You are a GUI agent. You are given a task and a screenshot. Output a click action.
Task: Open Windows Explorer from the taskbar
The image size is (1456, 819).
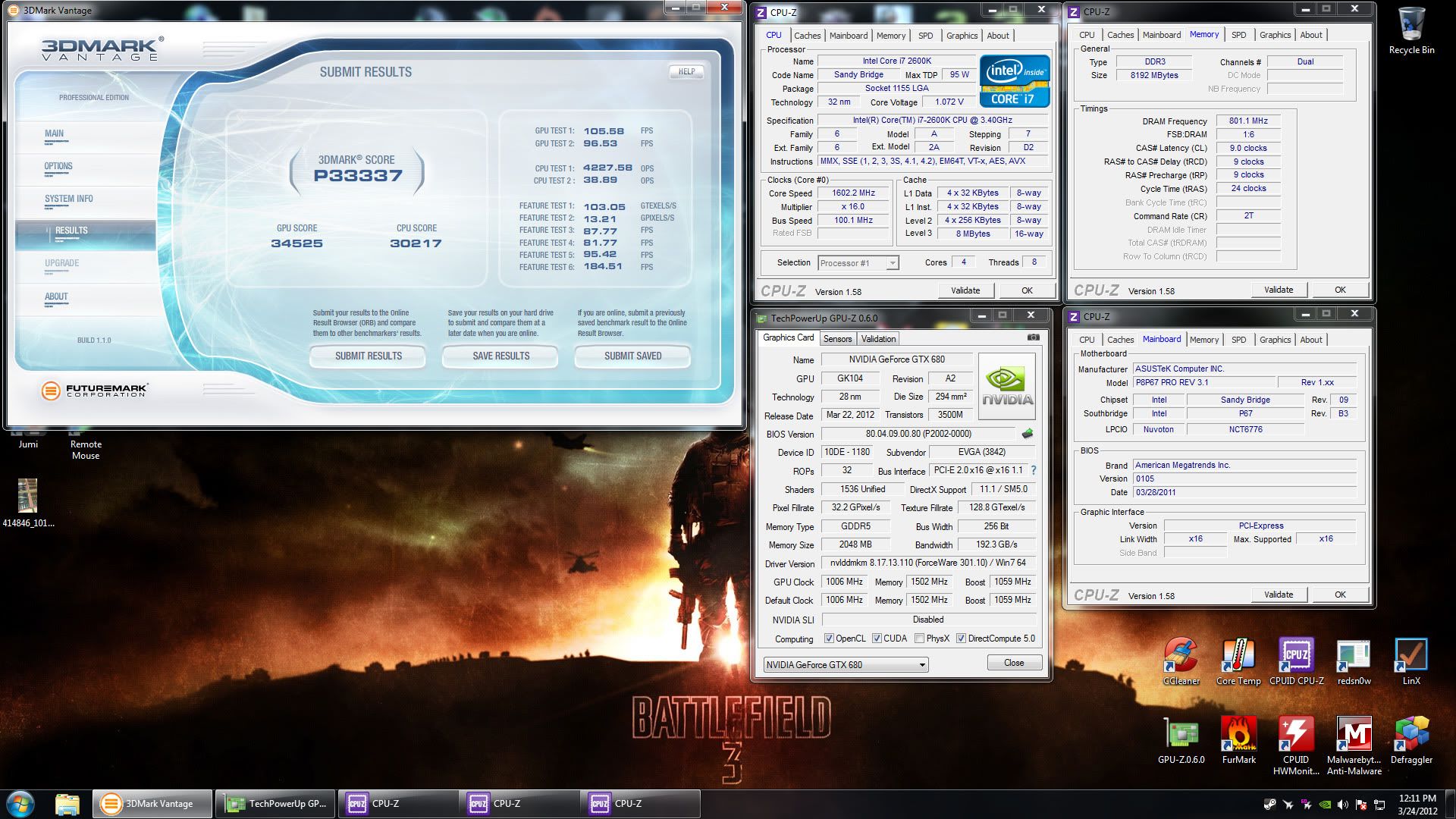[67, 803]
